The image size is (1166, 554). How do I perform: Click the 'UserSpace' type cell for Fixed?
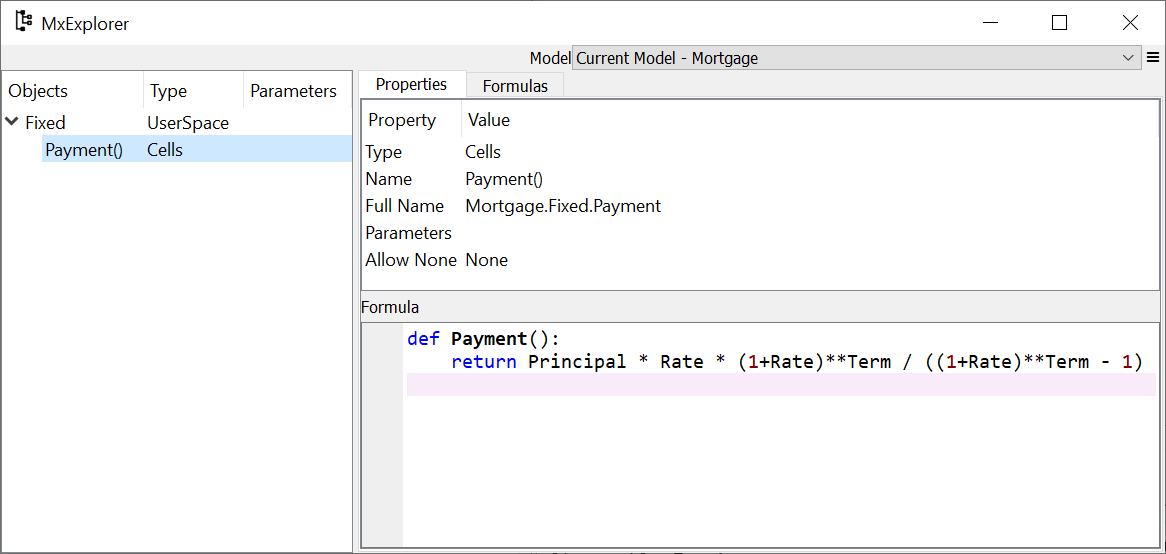[x=187, y=122]
